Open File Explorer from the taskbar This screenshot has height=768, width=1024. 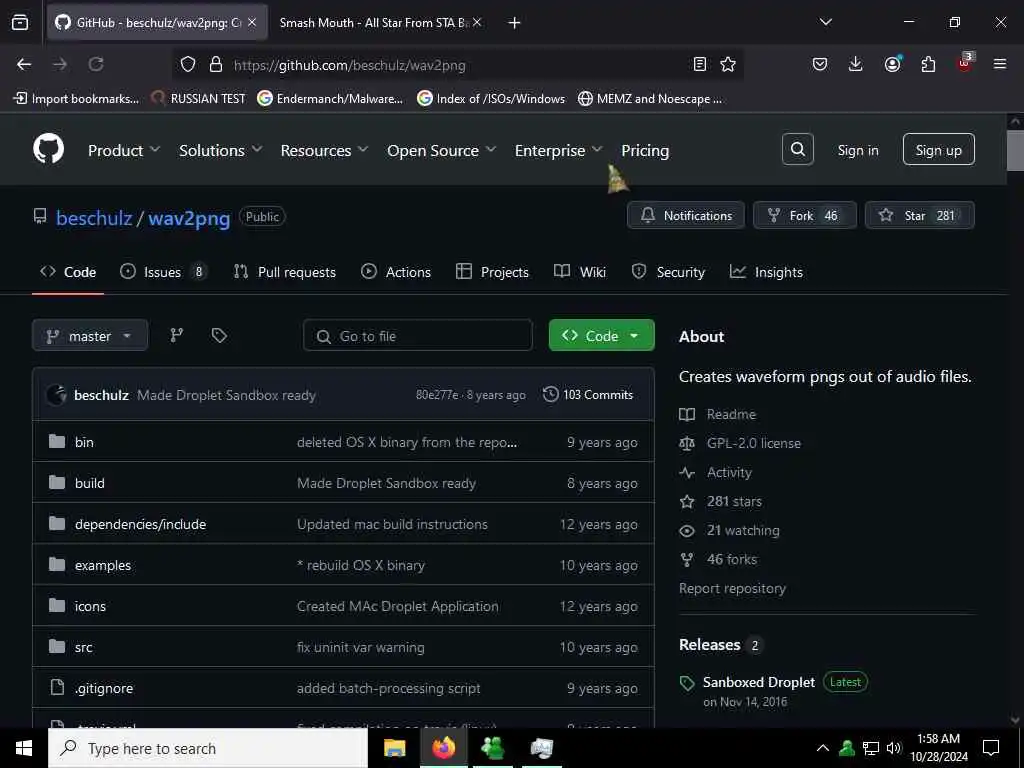click(x=394, y=748)
